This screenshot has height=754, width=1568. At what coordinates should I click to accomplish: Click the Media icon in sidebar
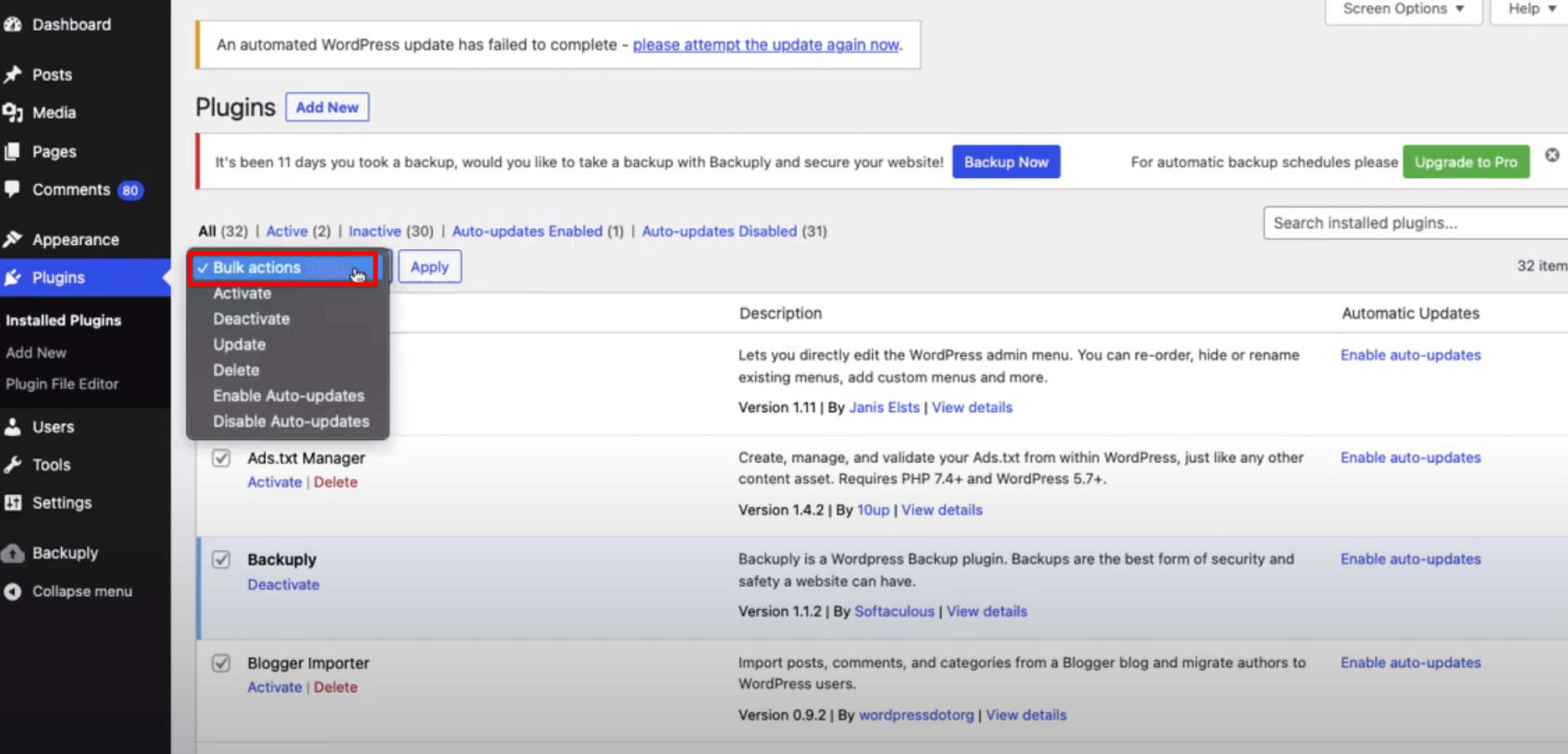click(x=13, y=113)
